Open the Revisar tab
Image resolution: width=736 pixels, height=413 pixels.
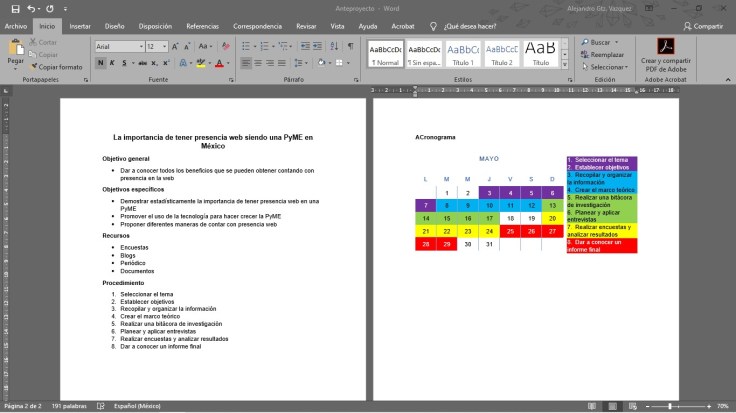coord(306,26)
